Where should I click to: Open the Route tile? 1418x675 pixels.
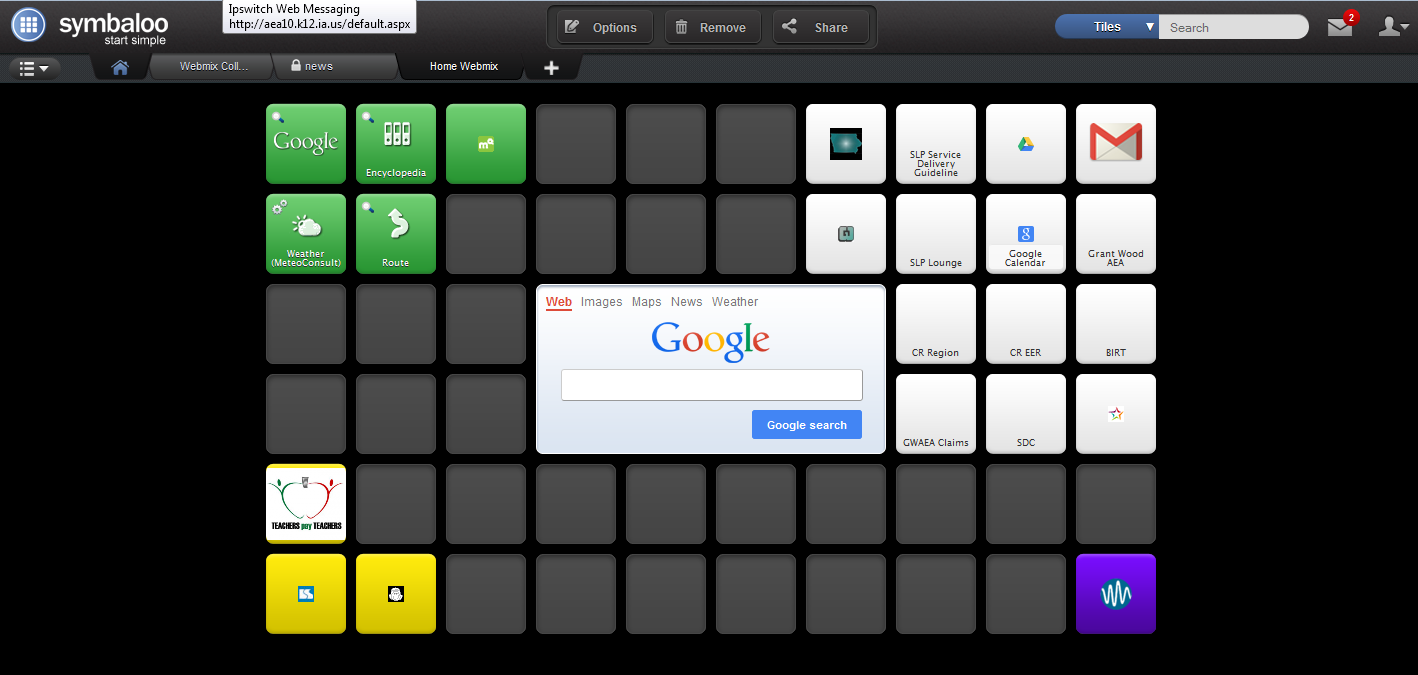click(395, 234)
